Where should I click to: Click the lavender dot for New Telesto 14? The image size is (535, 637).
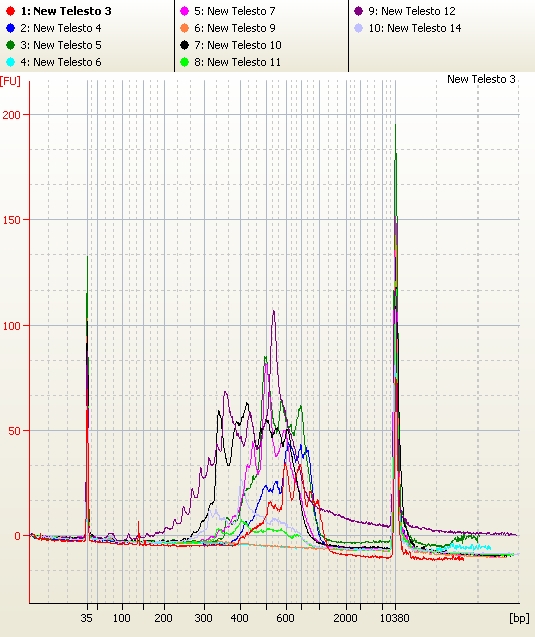(358, 28)
